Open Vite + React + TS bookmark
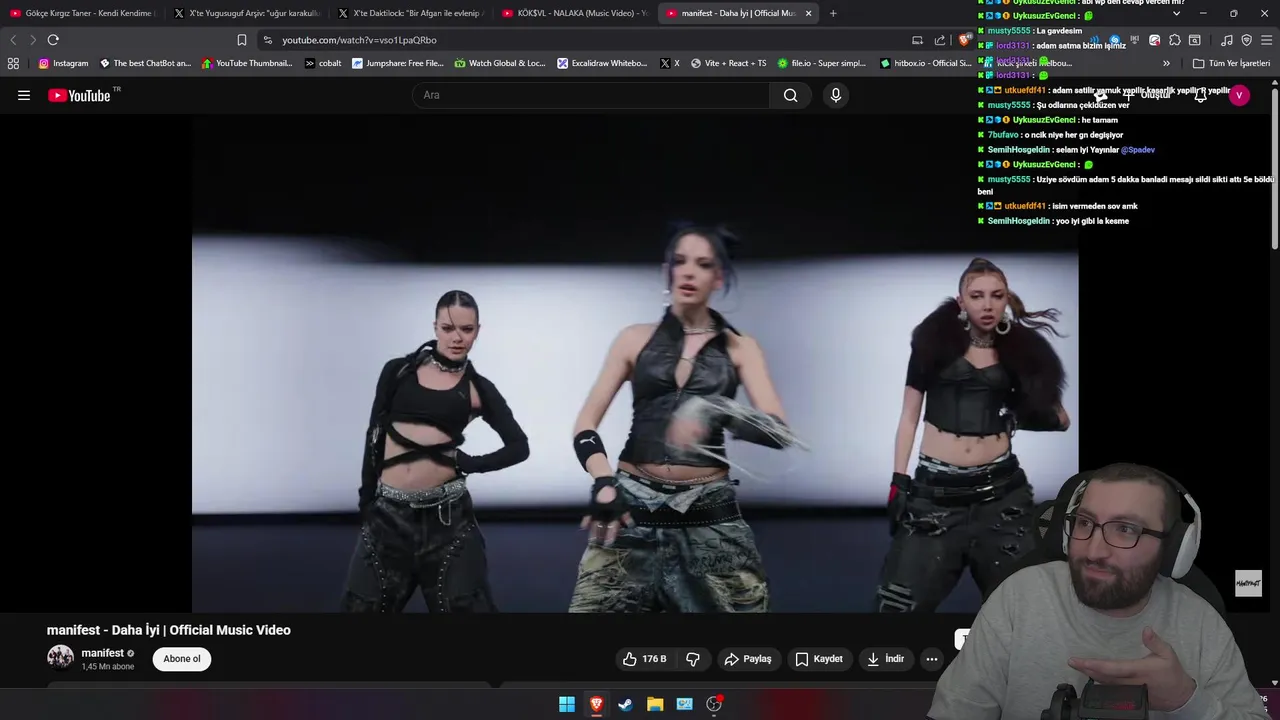This screenshot has width=1280, height=720. point(728,63)
